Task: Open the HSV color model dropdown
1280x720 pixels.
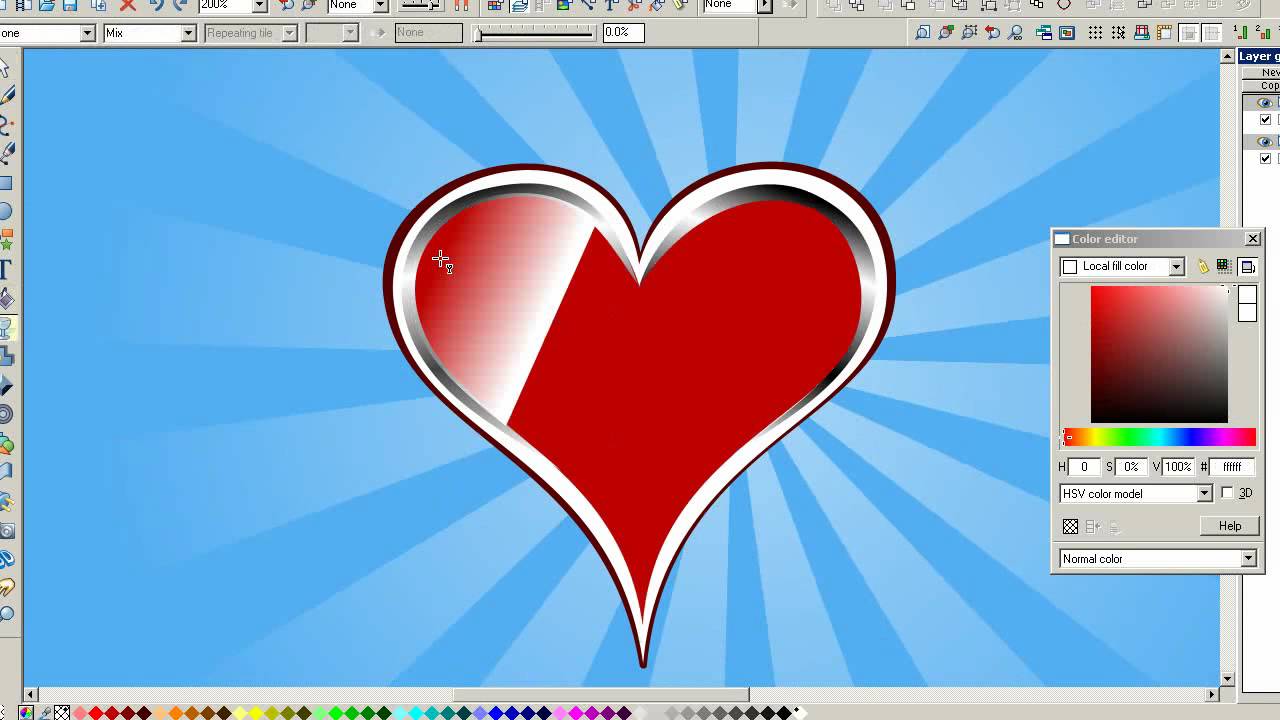Action: 1205,494
